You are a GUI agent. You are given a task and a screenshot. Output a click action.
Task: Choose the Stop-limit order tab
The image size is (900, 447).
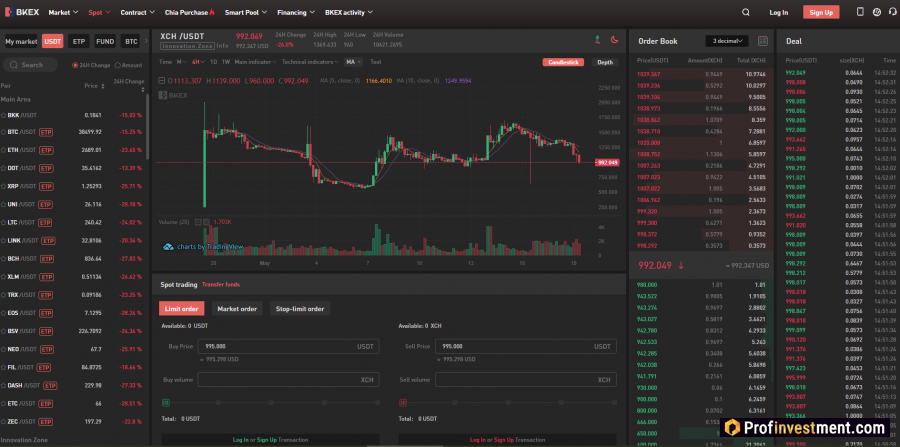coord(300,309)
